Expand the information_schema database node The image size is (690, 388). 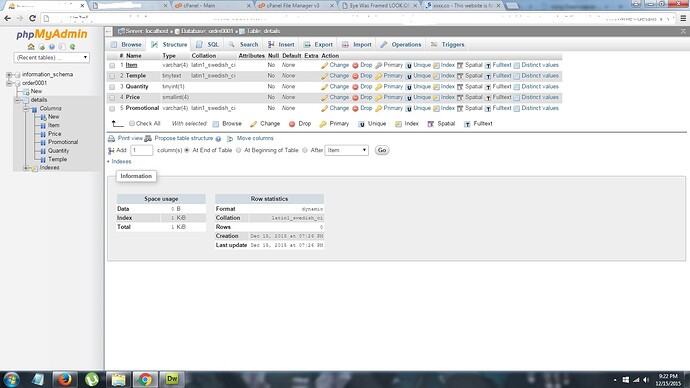9,75
